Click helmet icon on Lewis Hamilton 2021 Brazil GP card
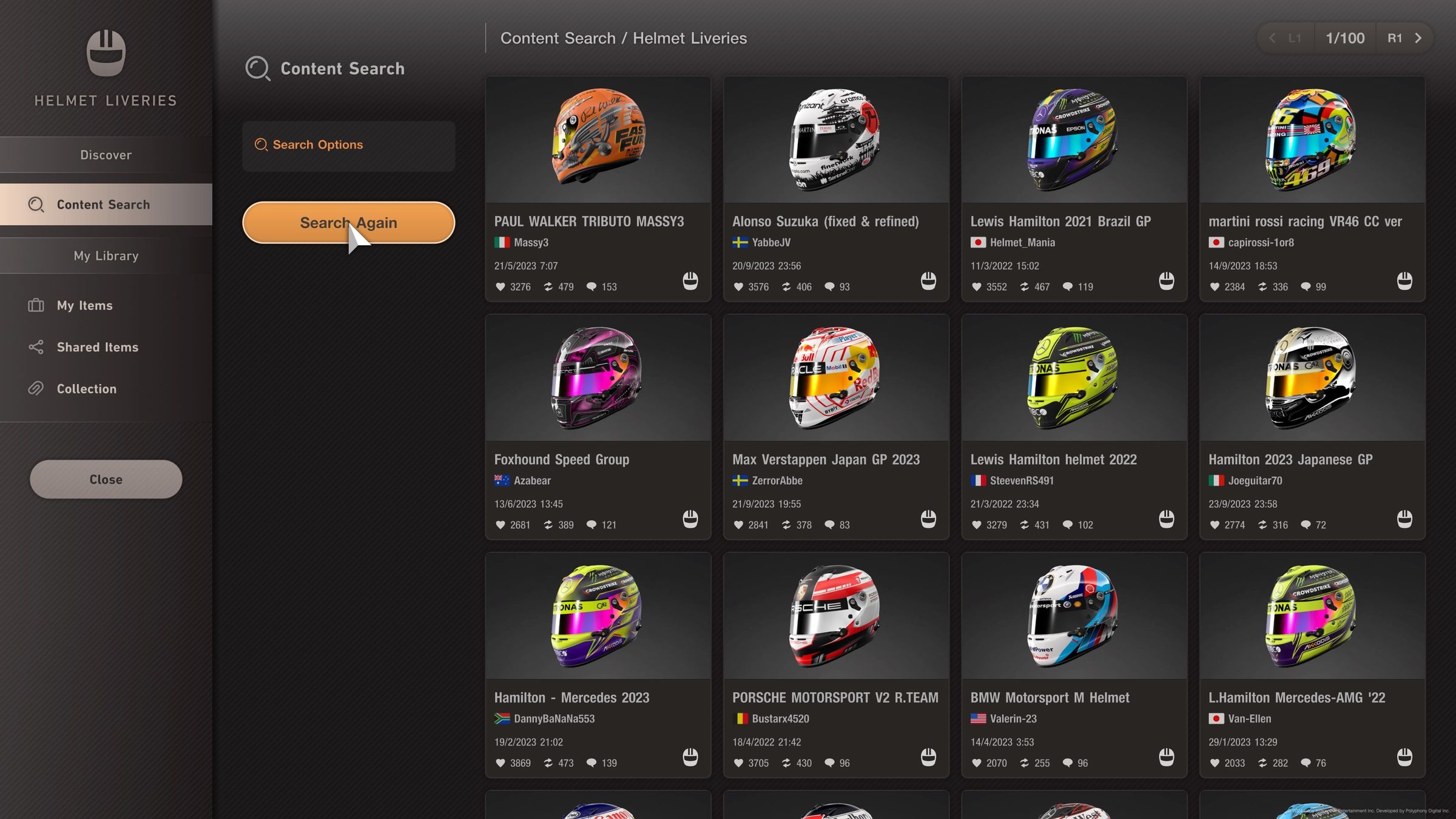Image resolution: width=1456 pixels, height=819 pixels. [1167, 281]
